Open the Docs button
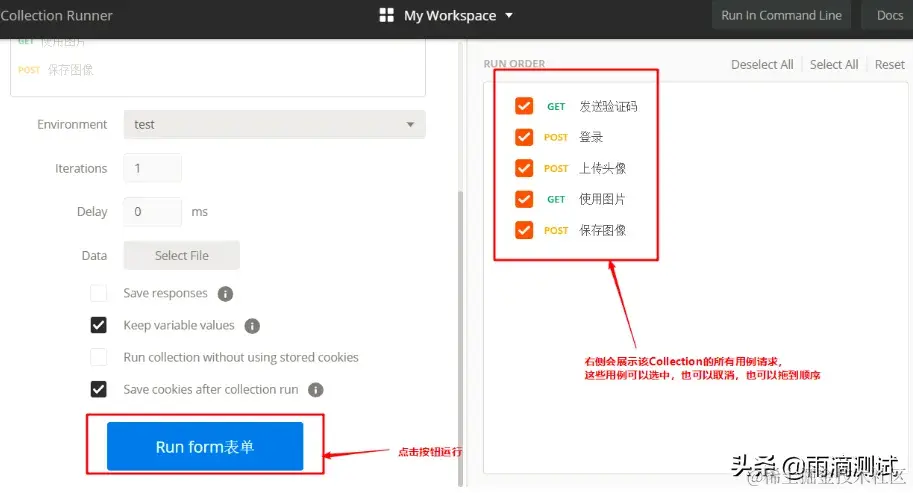 coord(889,15)
